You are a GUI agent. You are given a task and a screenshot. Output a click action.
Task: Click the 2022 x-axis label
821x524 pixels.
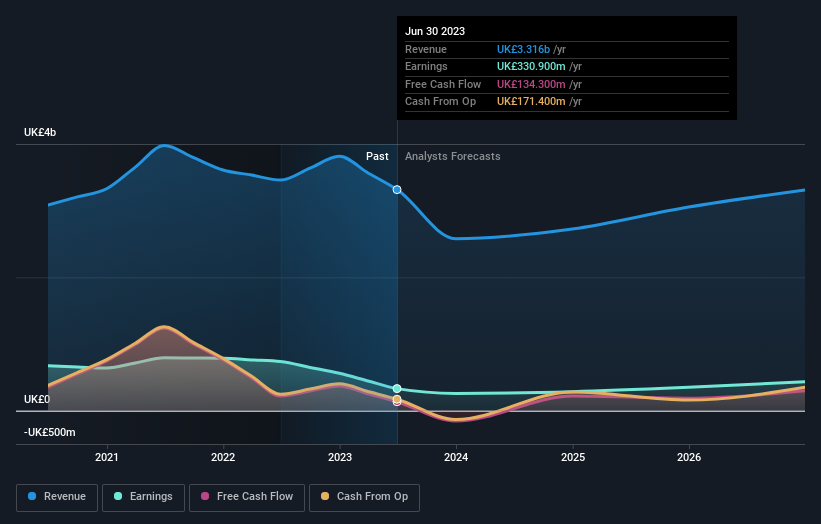(x=223, y=457)
